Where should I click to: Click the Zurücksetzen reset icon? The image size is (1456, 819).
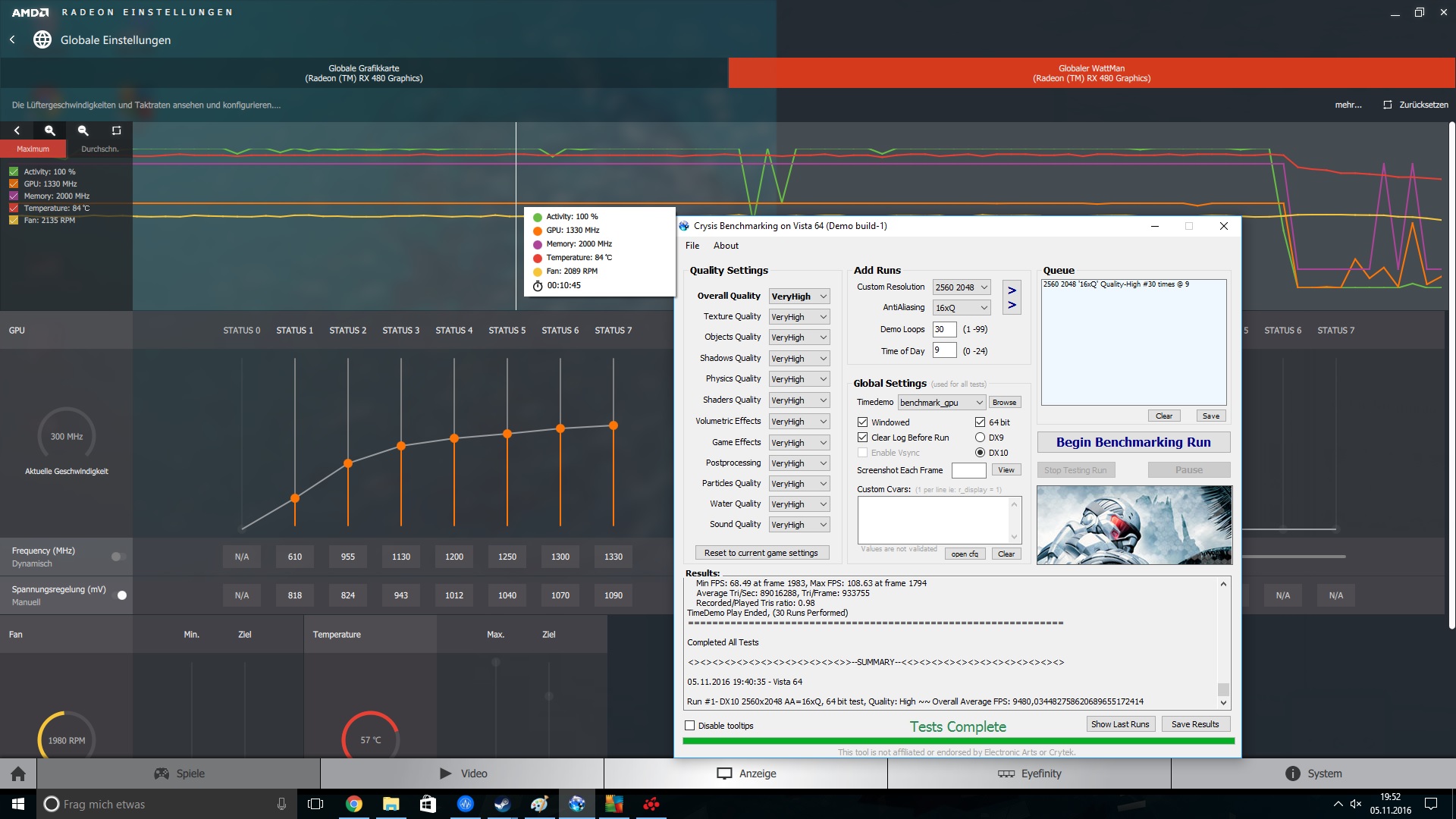[1387, 105]
